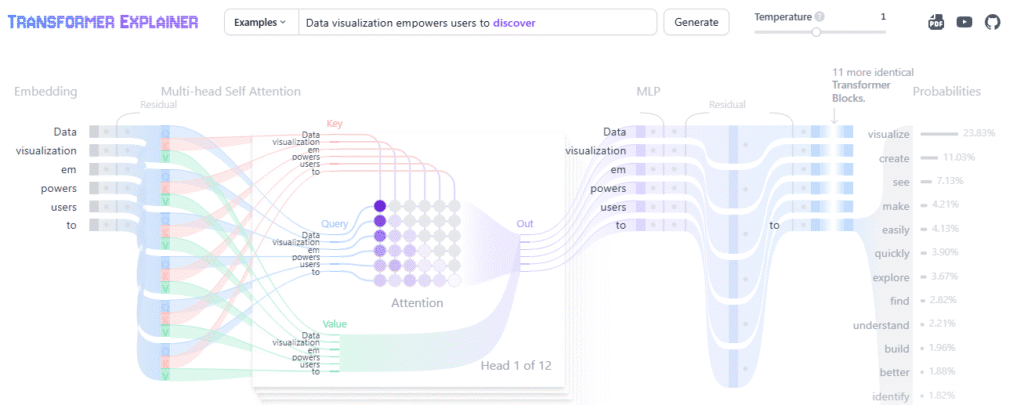Select the 'visualize' probability token
Viewport: 1024px width, 405px height.
tap(888, 134)
